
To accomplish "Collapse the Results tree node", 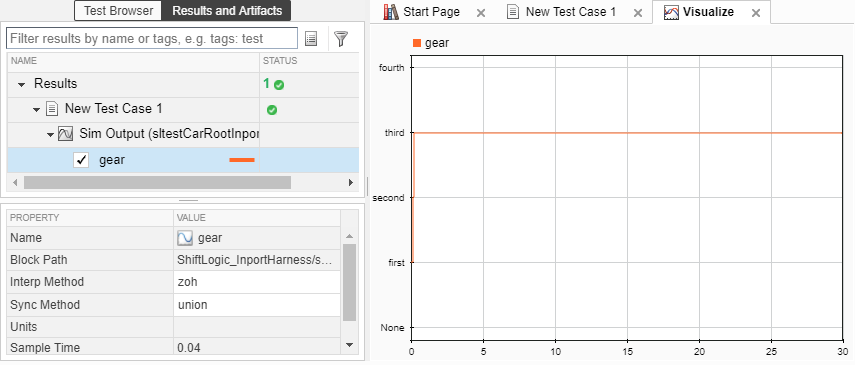I will click(21, 85).
